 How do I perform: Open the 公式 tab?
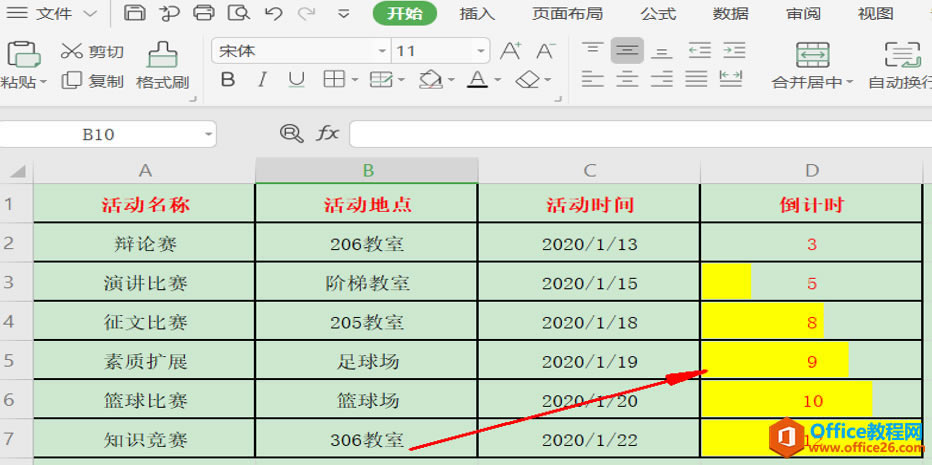click(x=658, y=13)
